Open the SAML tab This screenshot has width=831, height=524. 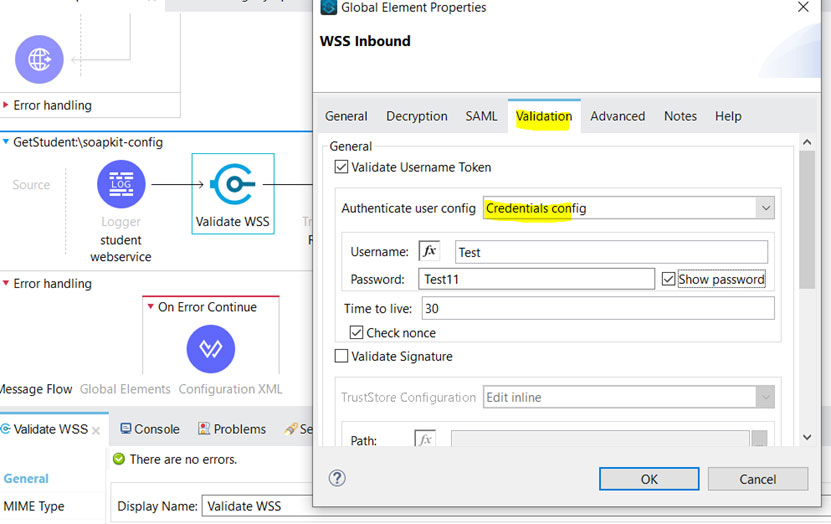(x=481, y=116)
